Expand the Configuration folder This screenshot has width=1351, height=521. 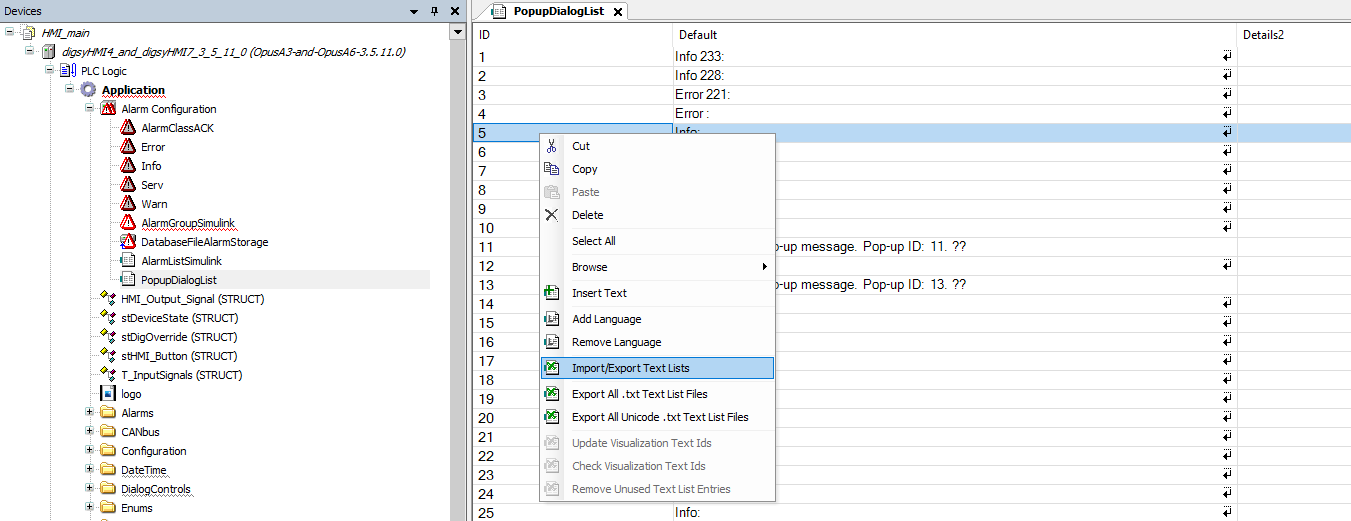89,451
